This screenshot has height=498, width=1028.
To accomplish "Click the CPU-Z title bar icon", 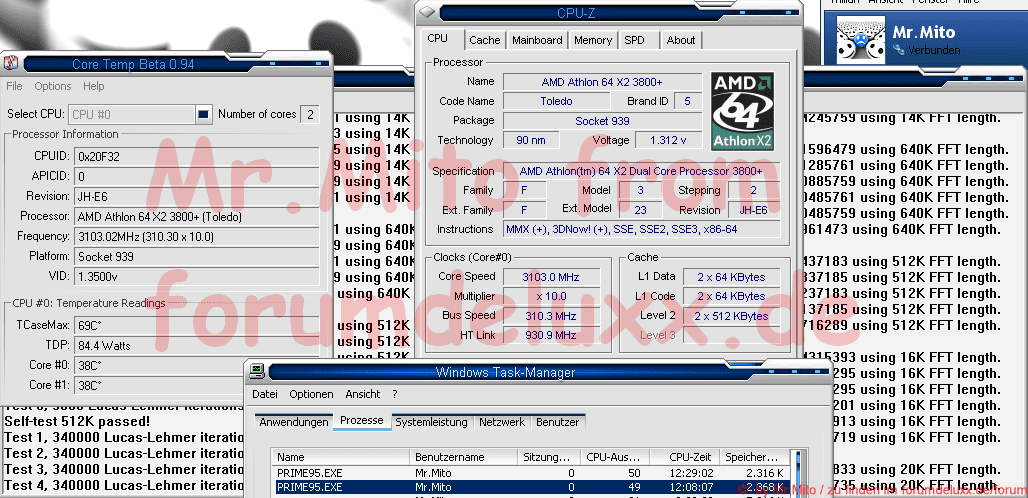I will coord(427,11).
